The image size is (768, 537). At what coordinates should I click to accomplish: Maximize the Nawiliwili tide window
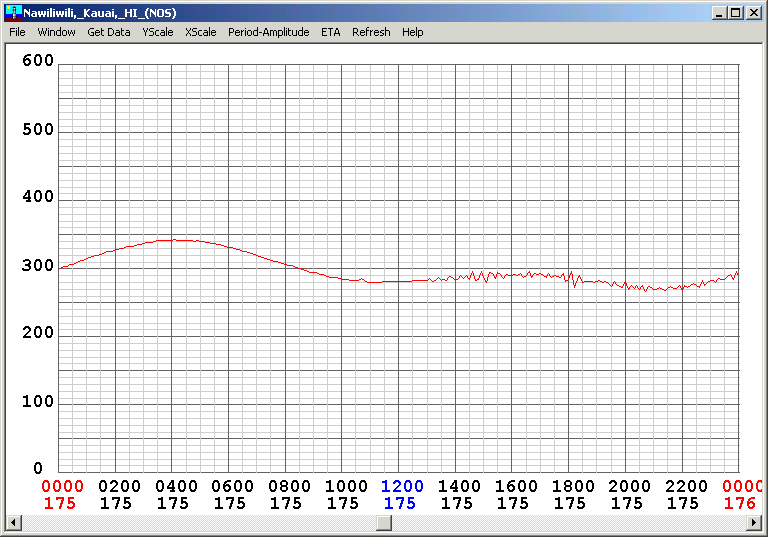(x=736, y=13)
